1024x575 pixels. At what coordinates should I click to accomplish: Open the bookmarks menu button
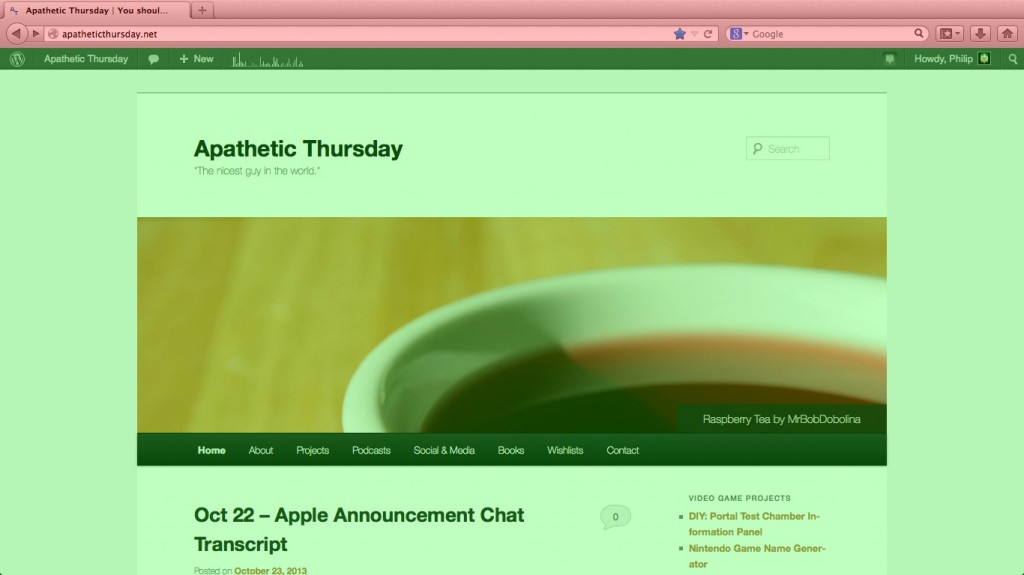(x=950, y=33)
